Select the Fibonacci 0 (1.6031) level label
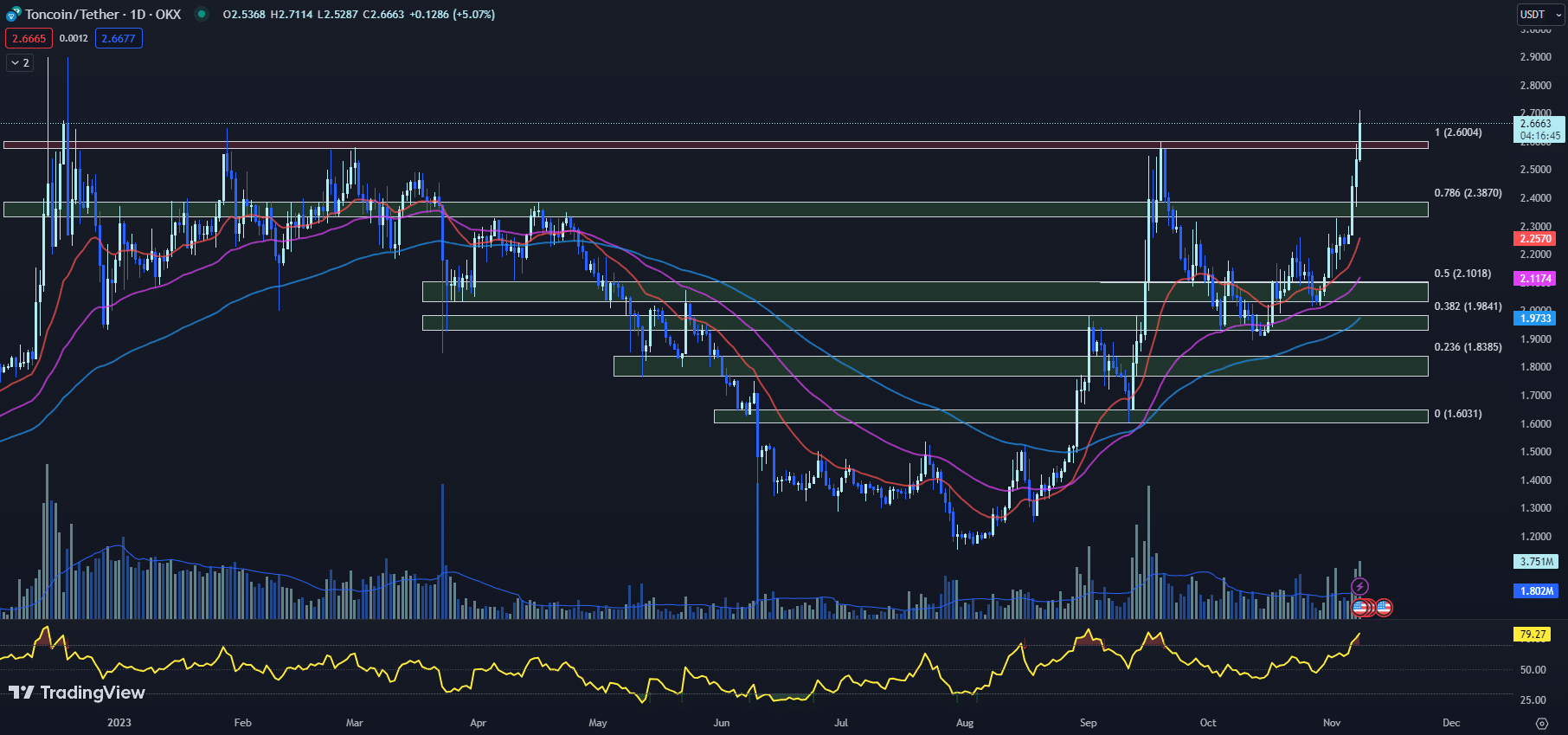 [1457, 414]
